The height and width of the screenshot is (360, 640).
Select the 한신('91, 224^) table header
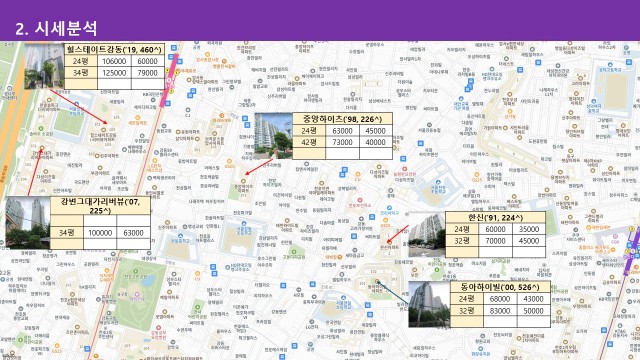pos(495,217)
